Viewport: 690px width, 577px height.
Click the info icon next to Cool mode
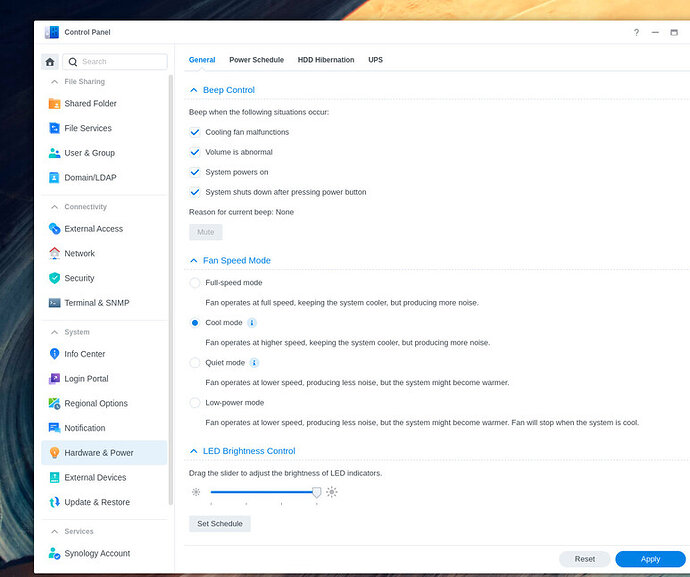pyautogui.click(x=252, y=323)
